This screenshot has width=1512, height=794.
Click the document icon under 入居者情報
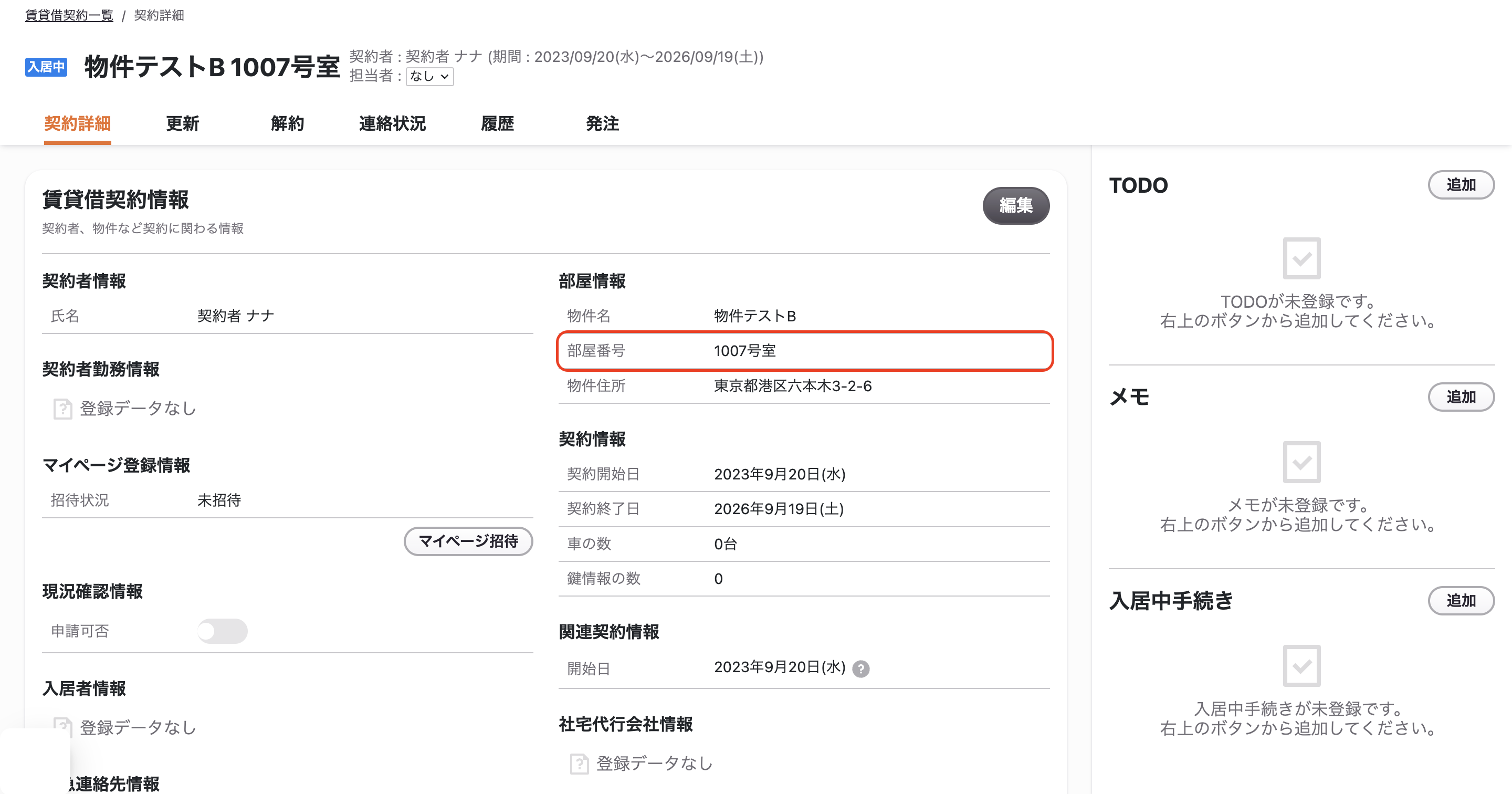[x=63, y=727]
